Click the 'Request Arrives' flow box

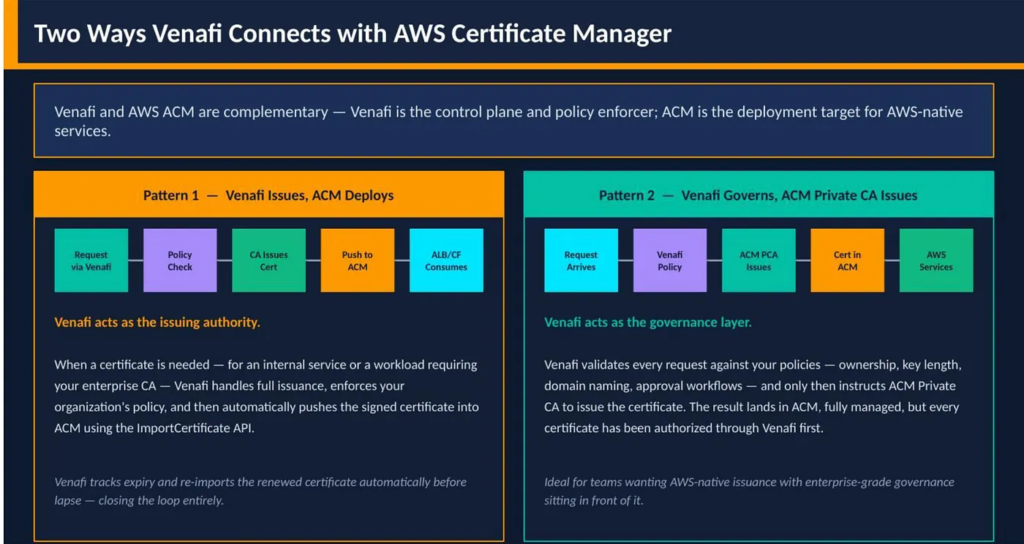pos(581,260)
